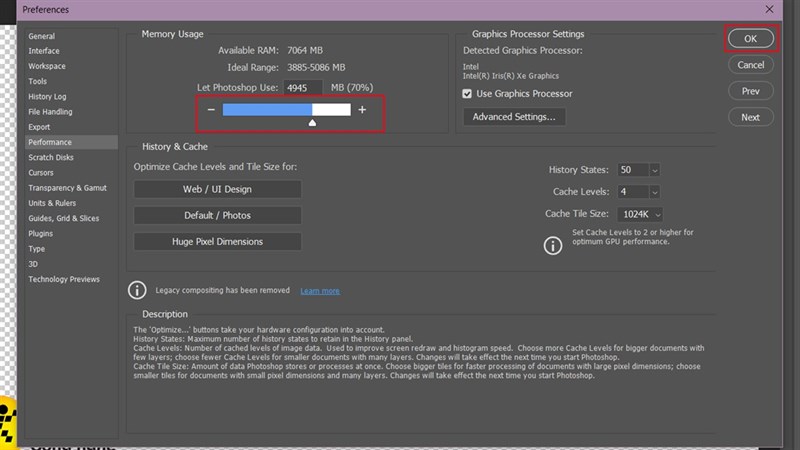
Task: Toggle Use Graphics Processor checkbox
Action: 467,93
